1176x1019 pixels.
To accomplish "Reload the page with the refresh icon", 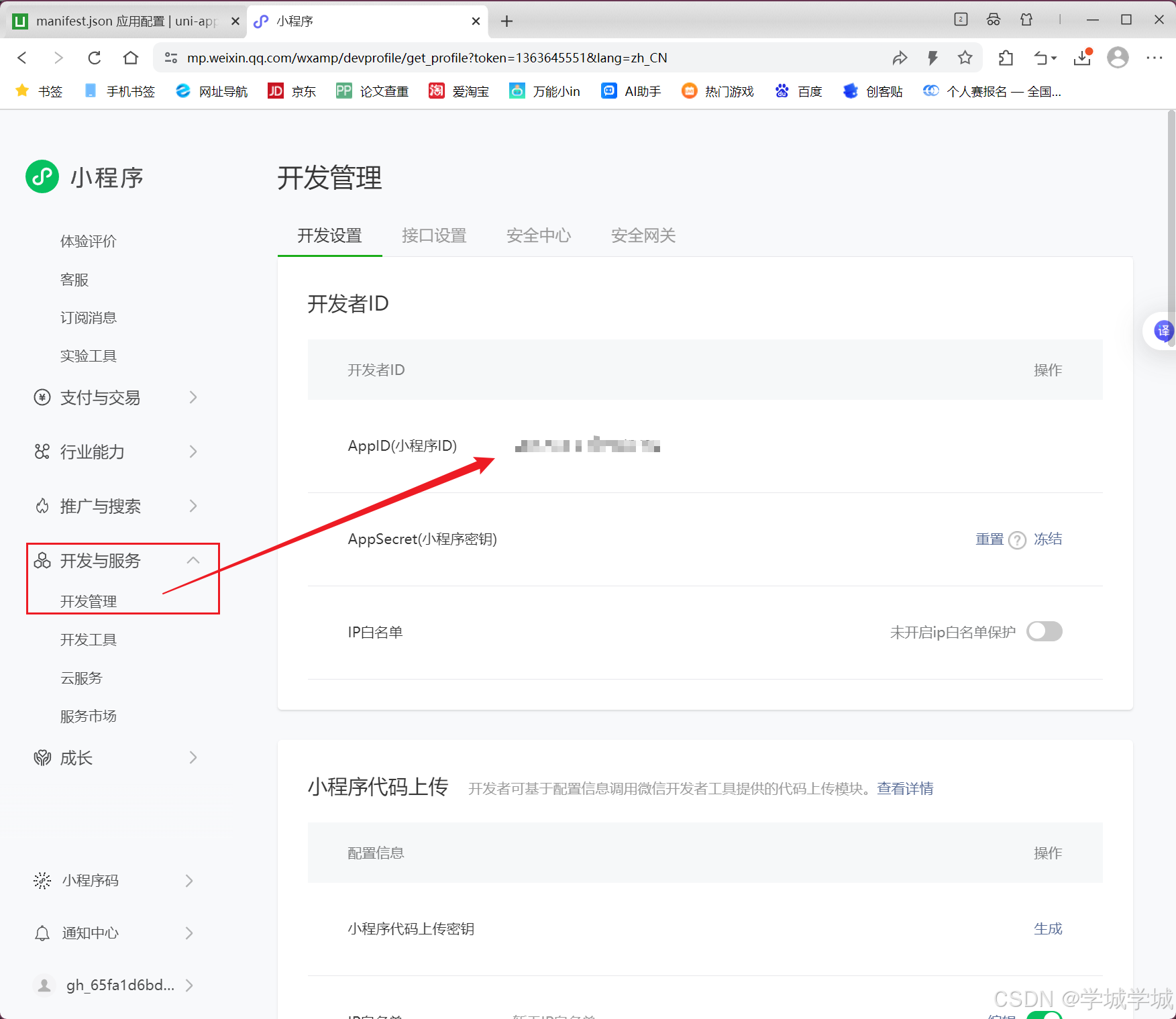I will pyautogui.click(x=94, y=58).
